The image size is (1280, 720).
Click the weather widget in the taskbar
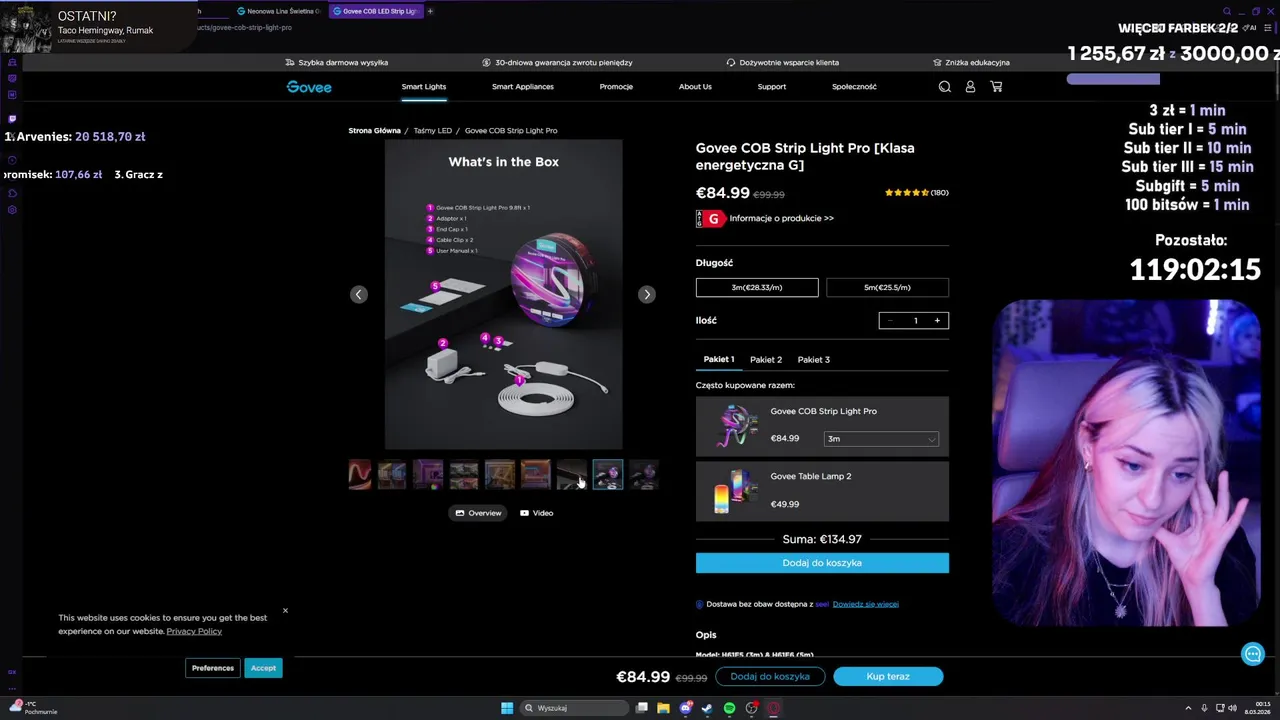(x=32, y=707)
